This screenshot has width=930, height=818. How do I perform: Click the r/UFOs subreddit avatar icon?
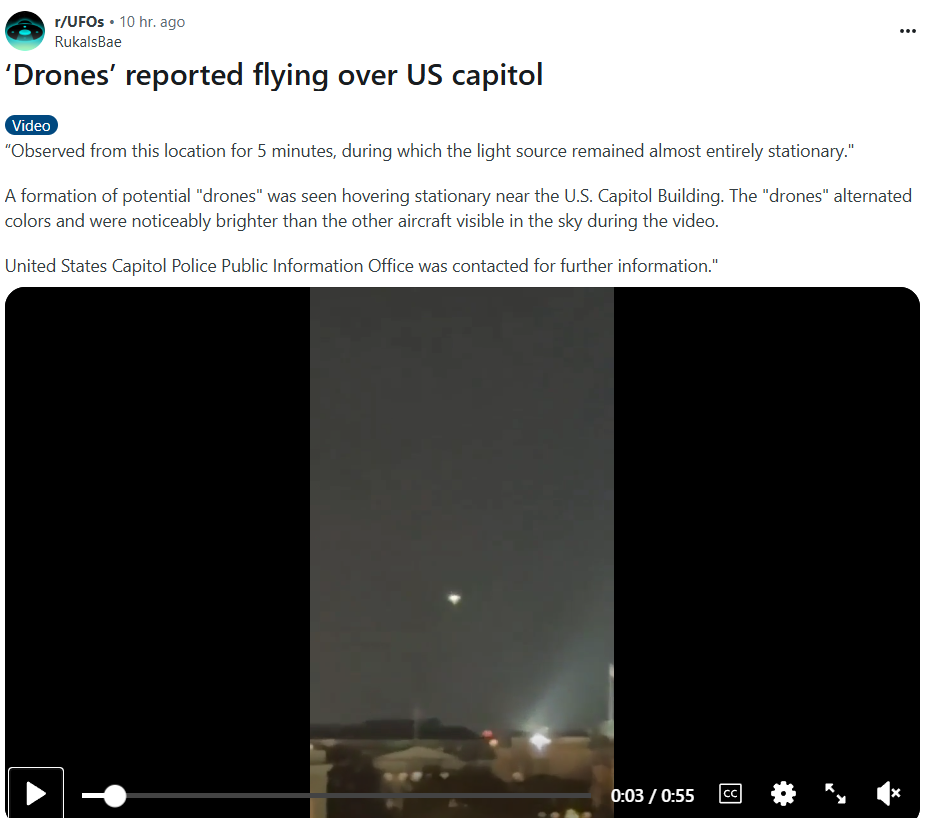pyautogui.click(x=25, y=31)
